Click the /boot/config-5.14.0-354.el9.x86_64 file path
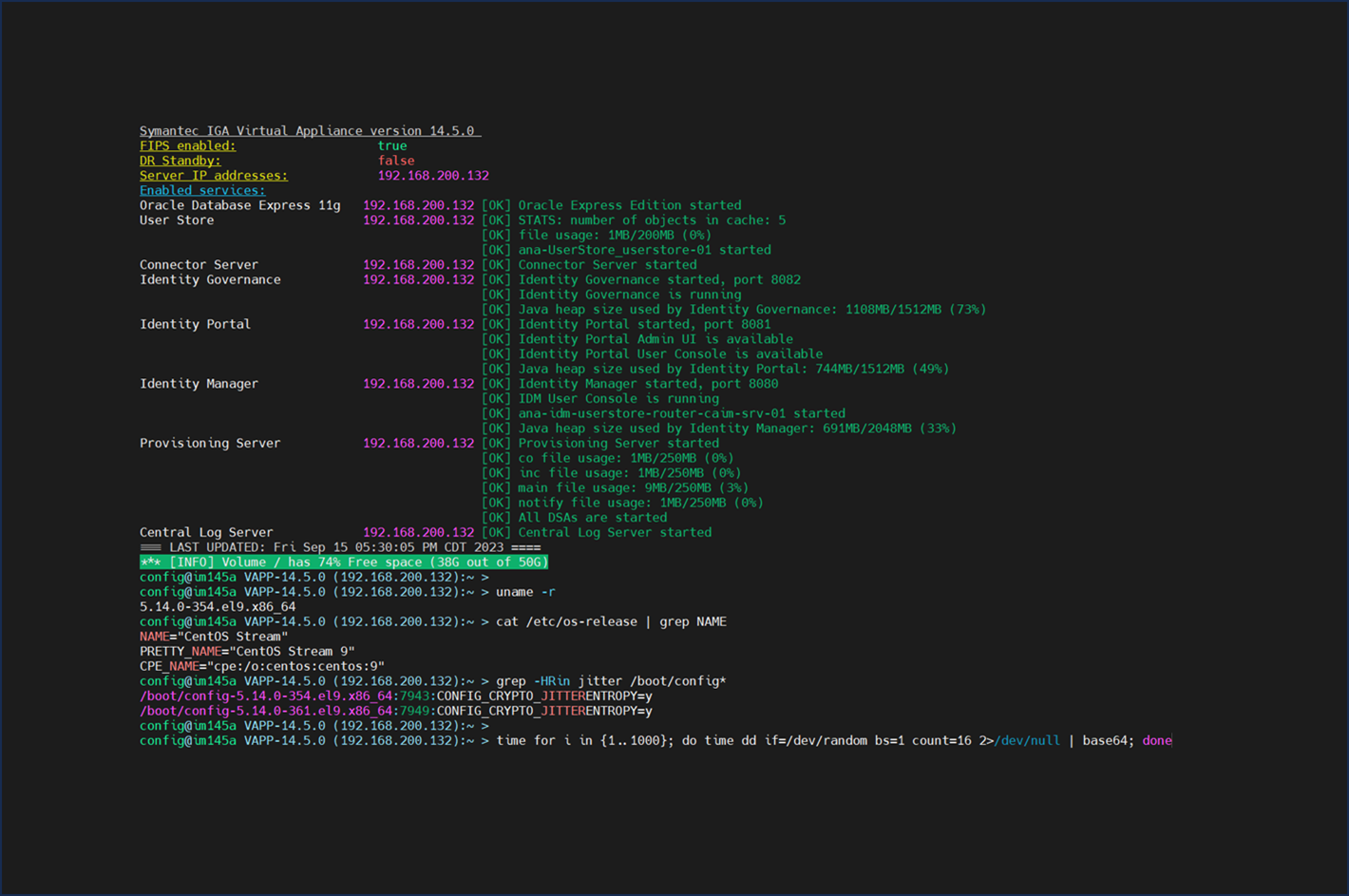 click(266, 696)
